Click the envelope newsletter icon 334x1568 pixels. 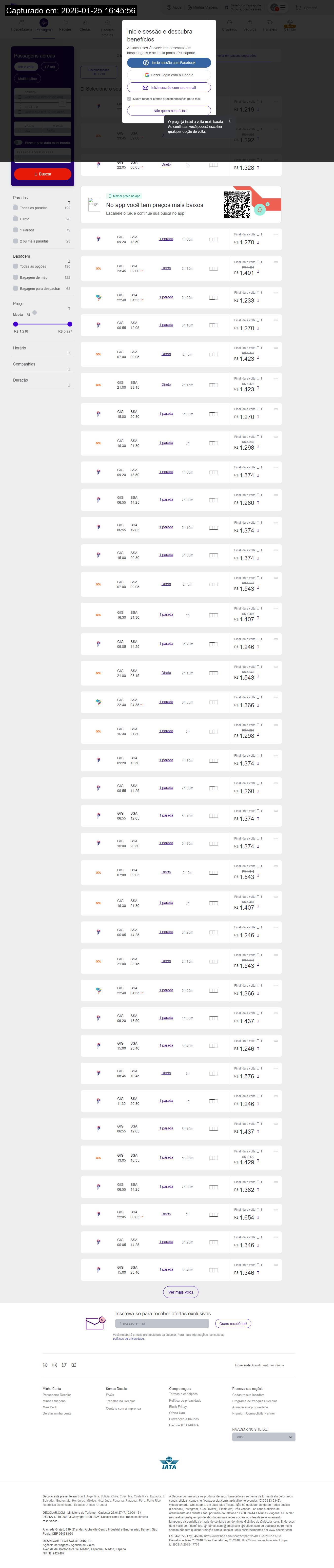[95, 1323]
